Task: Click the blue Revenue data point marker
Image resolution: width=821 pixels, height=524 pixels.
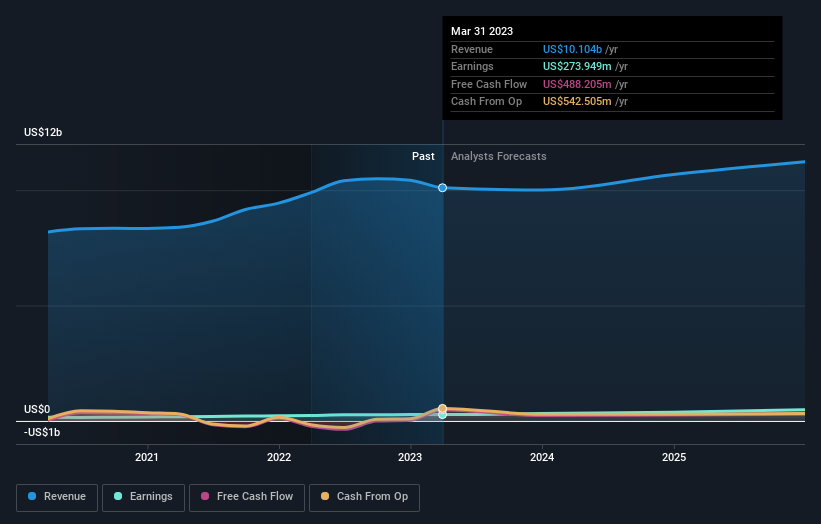Action: pos(442,187)
